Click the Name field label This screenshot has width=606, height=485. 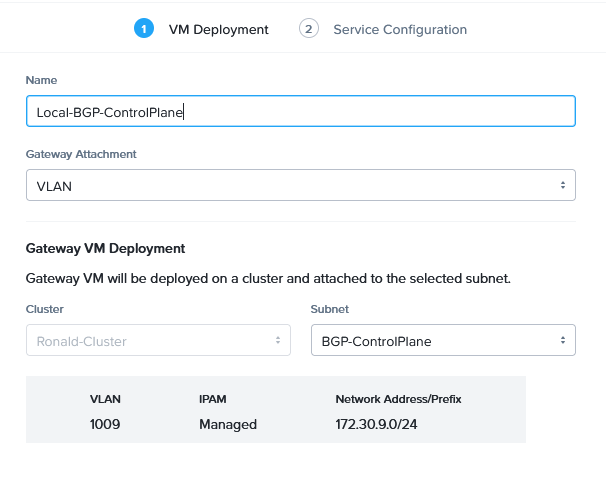tap(41, 79)
